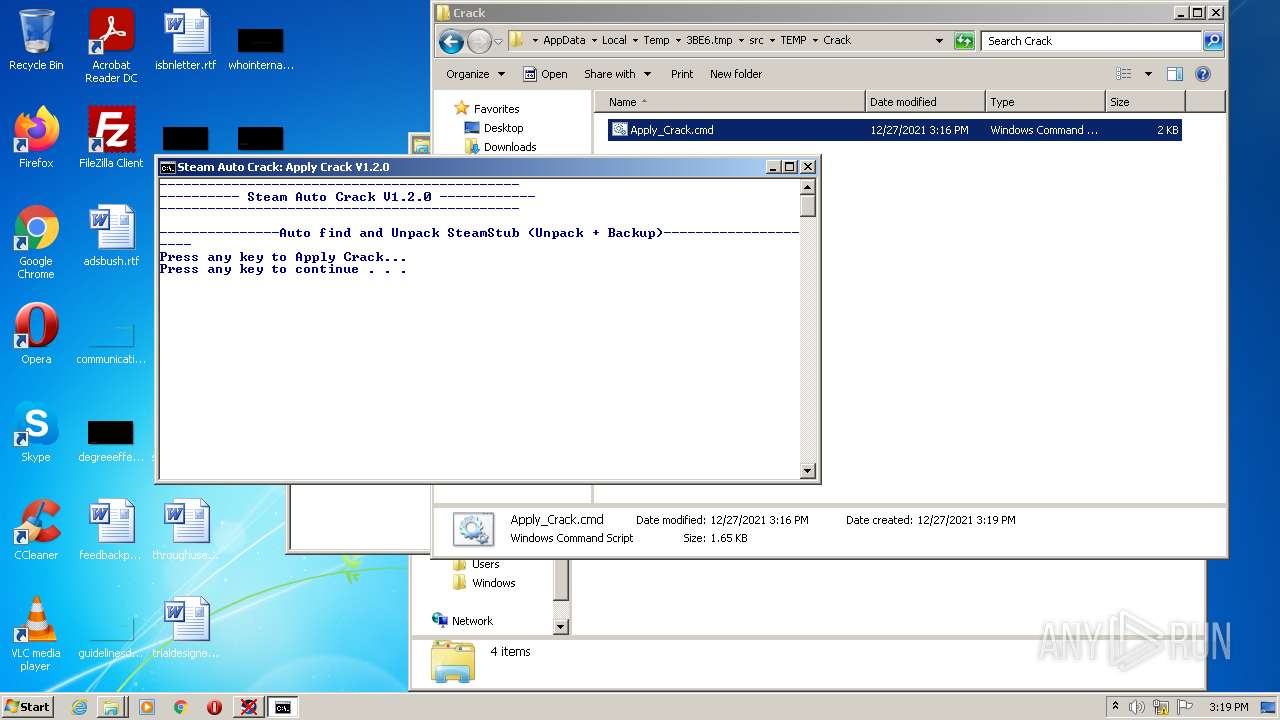Screen dimensions: 1280x720
Task: Open the isbnletter.rtf document icon
Action: pos(186,40)
